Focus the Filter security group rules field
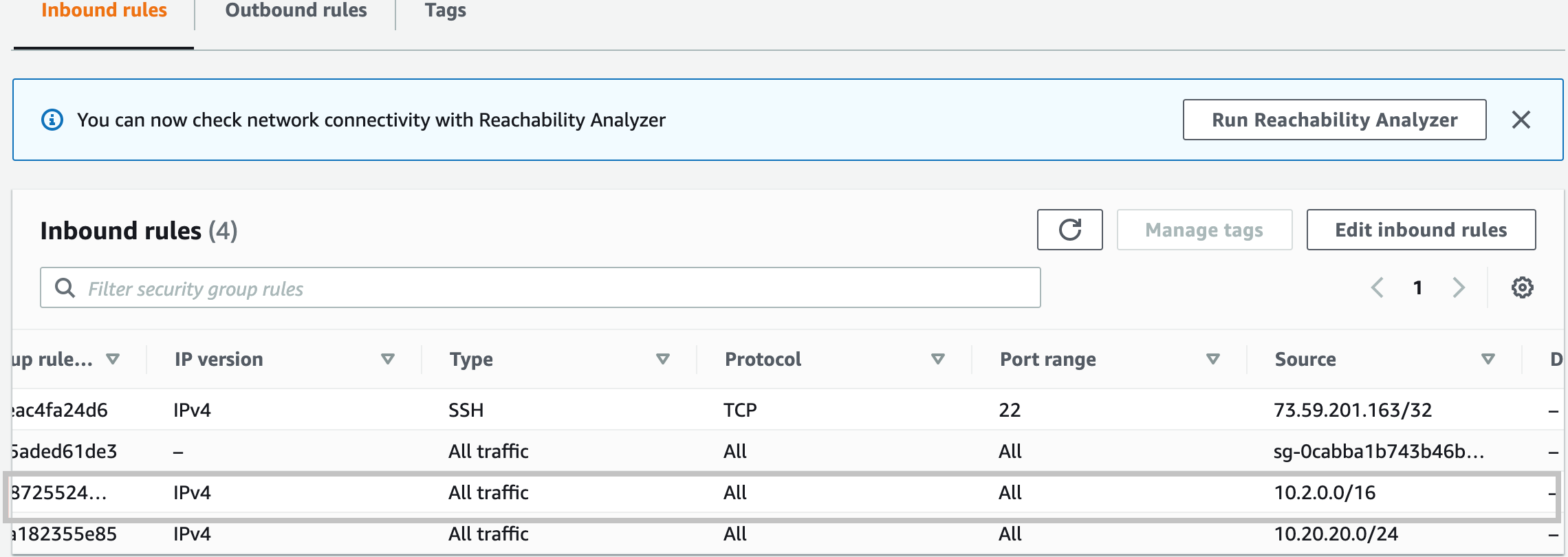The height and width of the screenshot is (557, 1568). tap(550, 288)
